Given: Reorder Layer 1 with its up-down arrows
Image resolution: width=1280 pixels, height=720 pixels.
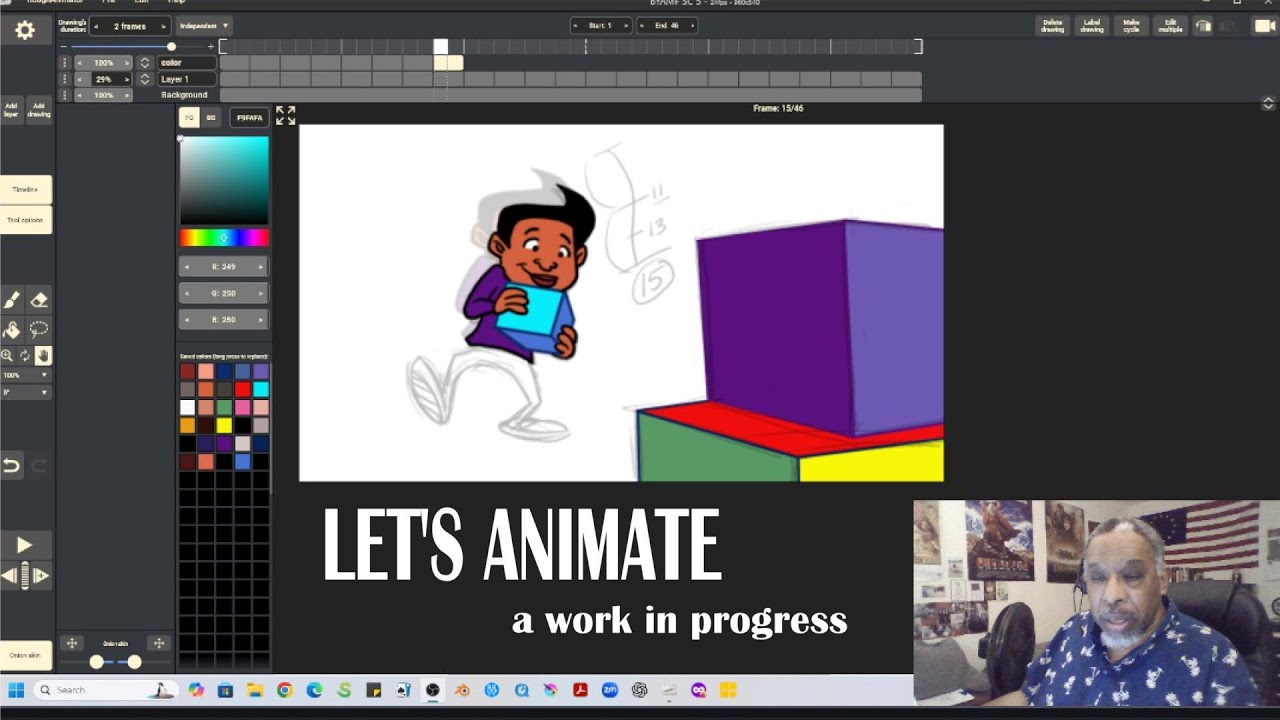Looking at the screenshot, I should 145,79.
